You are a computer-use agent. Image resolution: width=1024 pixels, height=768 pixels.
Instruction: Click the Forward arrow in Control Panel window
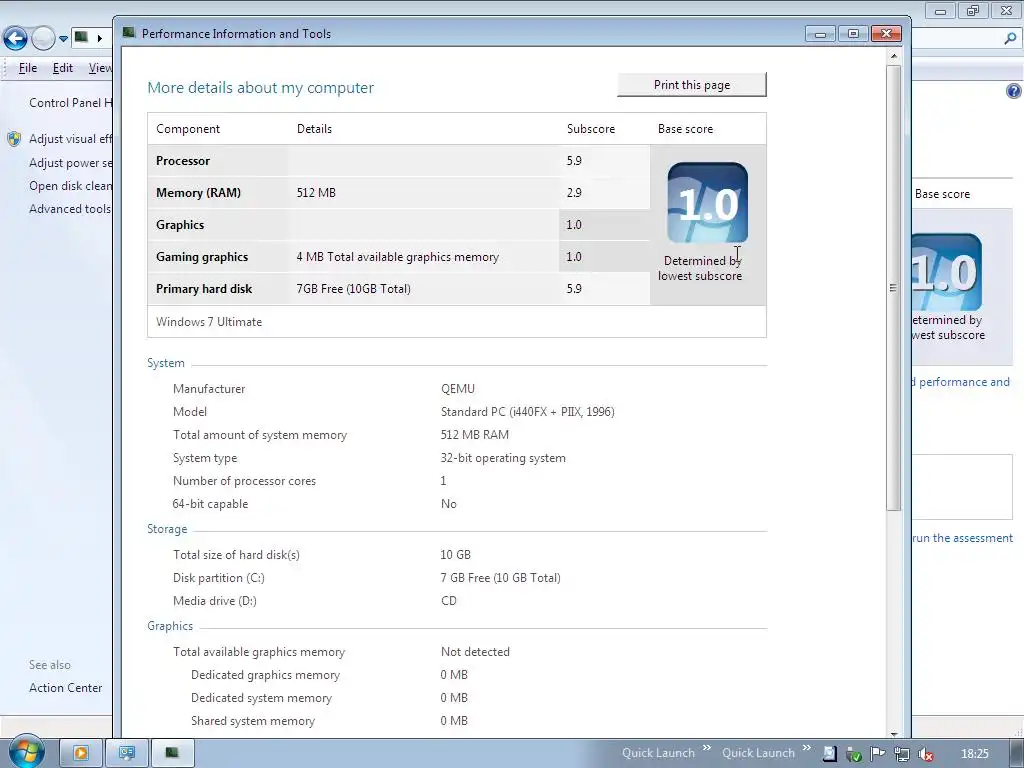point(43,38)
